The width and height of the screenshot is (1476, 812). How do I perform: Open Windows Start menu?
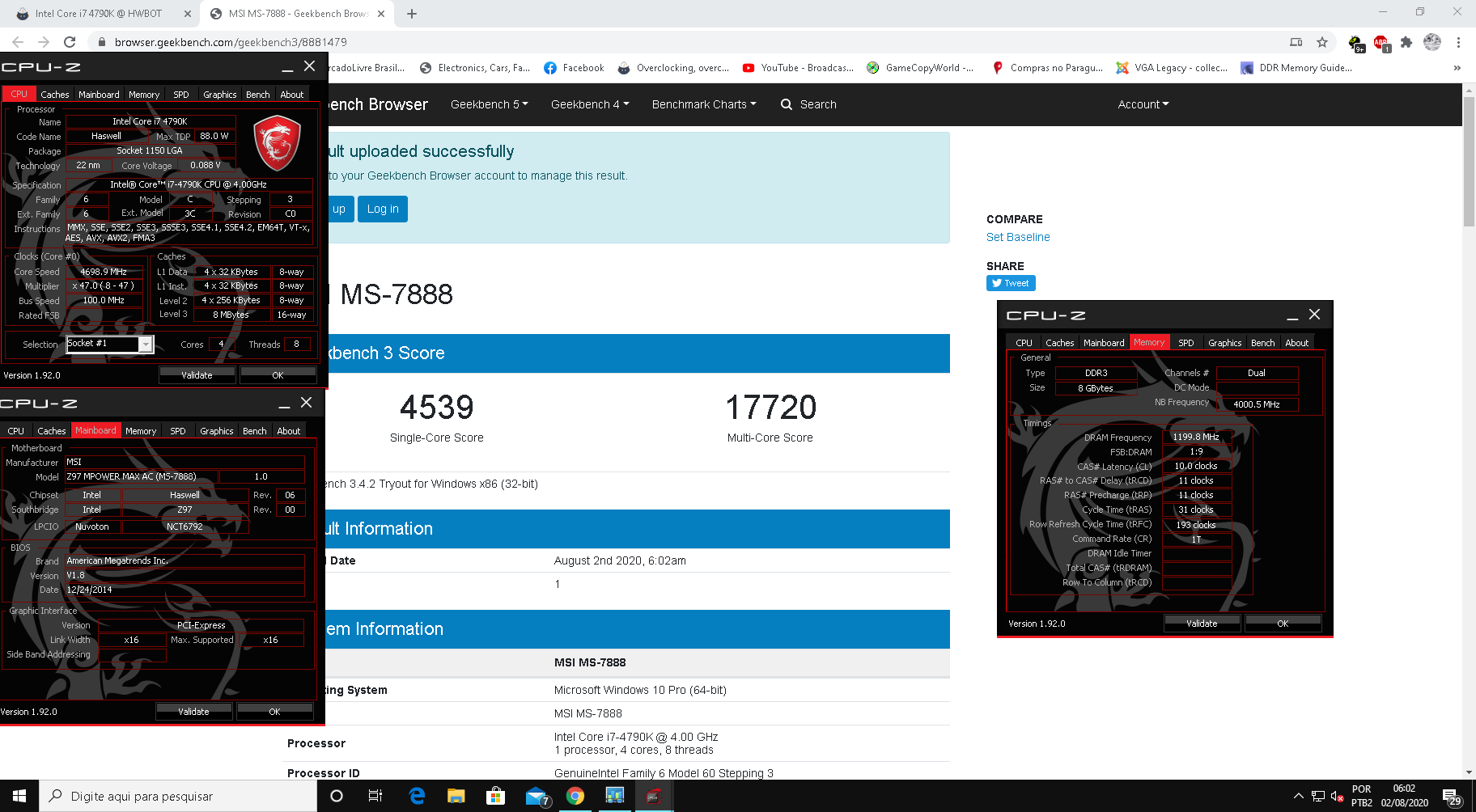(x=19, y=796)
